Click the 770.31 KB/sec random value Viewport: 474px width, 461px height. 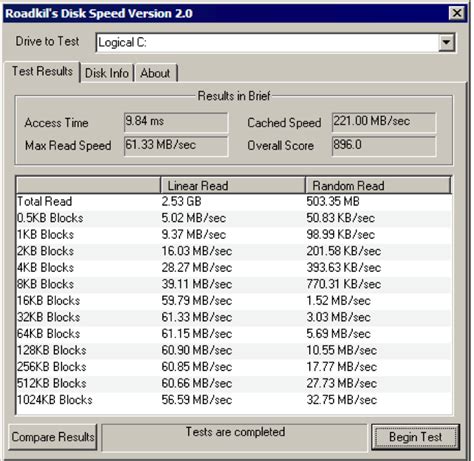click(x=344, y=284)
